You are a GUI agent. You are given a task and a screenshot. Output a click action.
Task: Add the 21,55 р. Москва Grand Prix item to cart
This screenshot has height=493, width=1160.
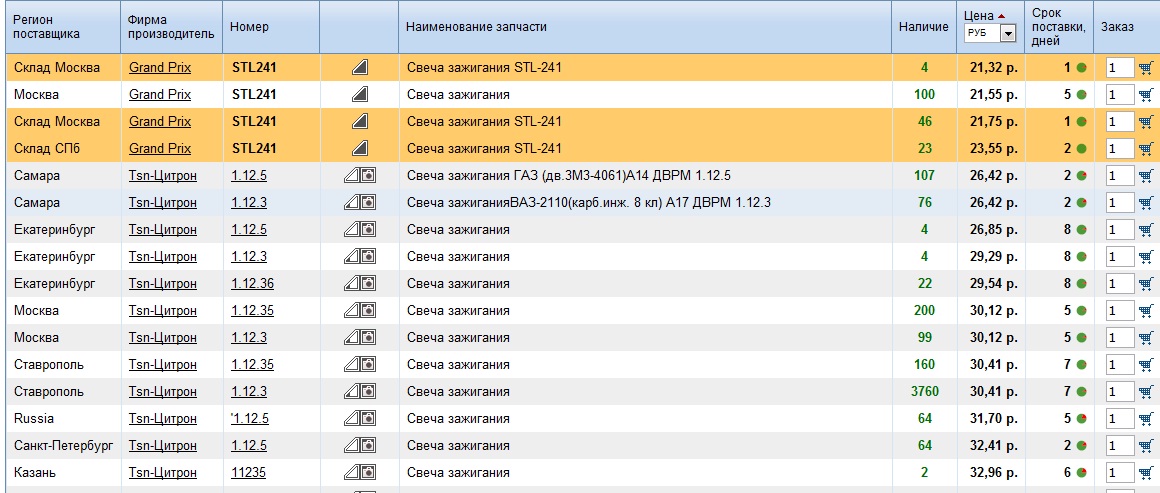(1146, 95)
